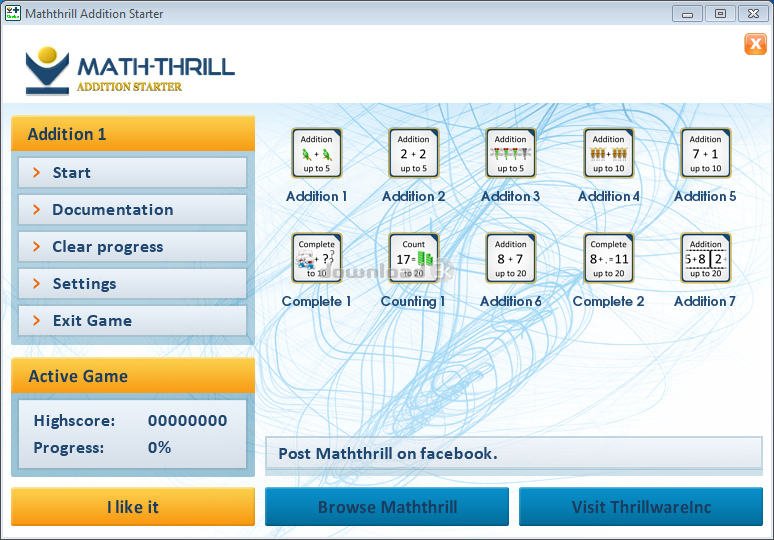The width and height of the screenshot is (774, 540).
Task: Click the Addition 5 label text
Action: point(705,196)
